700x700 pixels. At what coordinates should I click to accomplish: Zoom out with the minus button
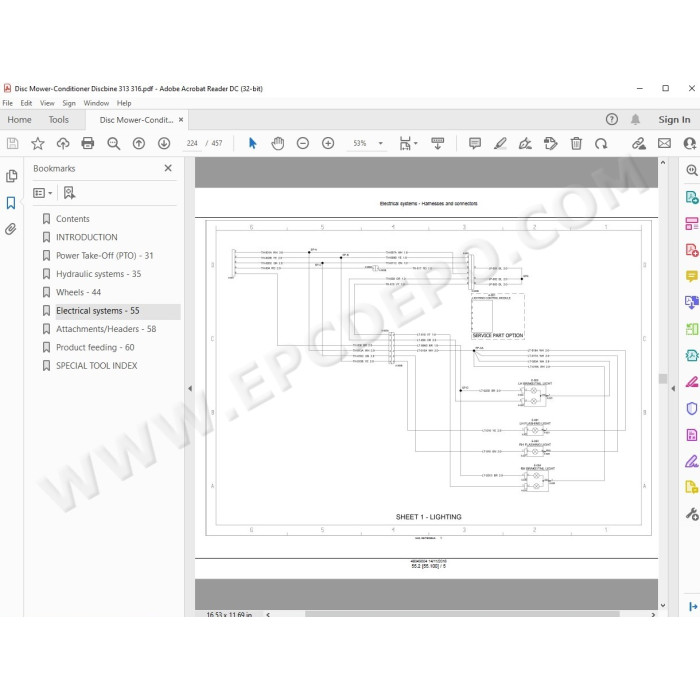(303, 143)
